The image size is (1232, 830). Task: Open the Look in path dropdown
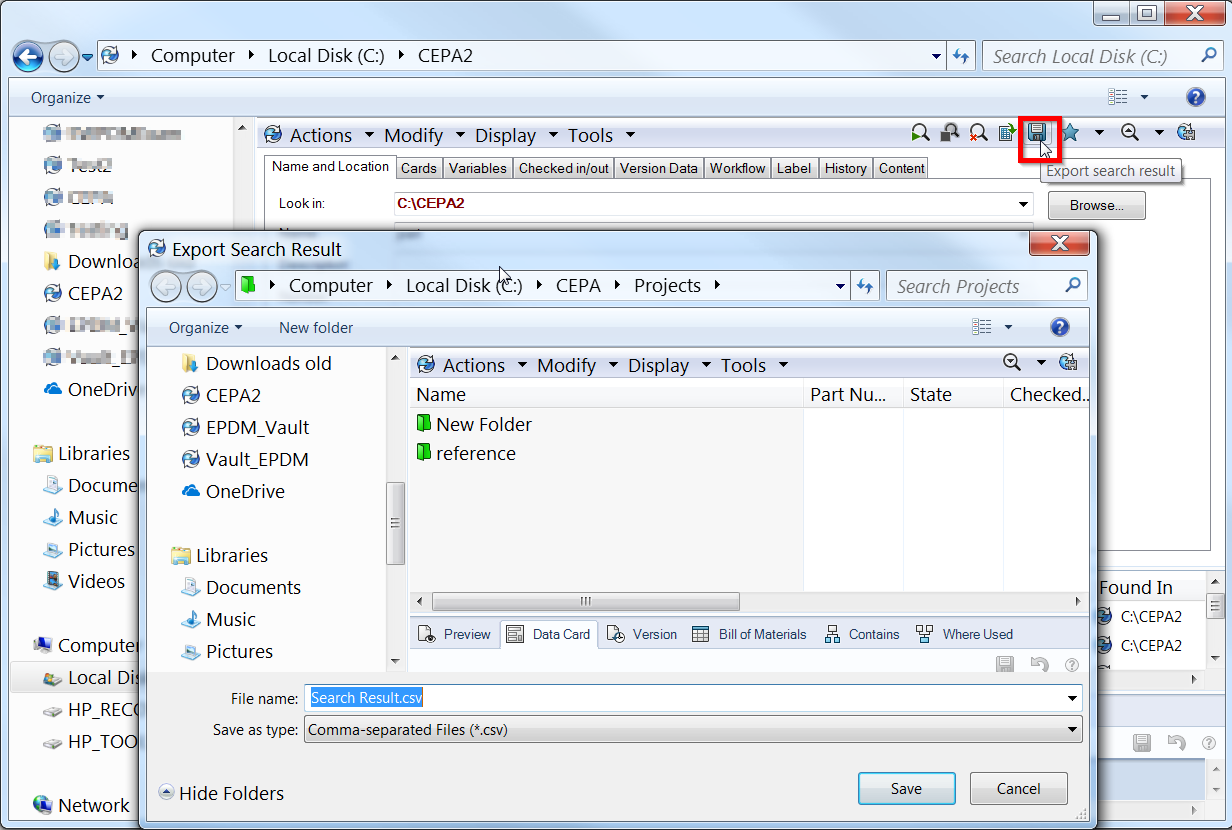click(1023, 204)
